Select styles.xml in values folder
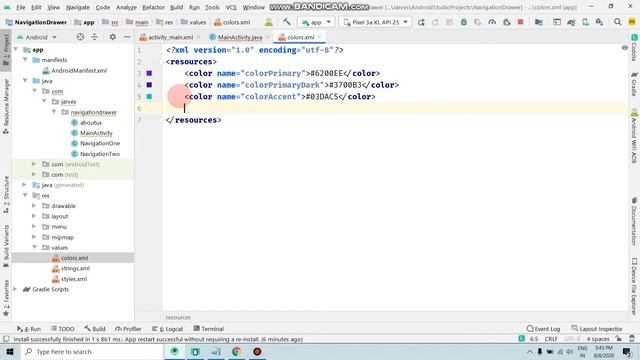 [x=69, y=279]
